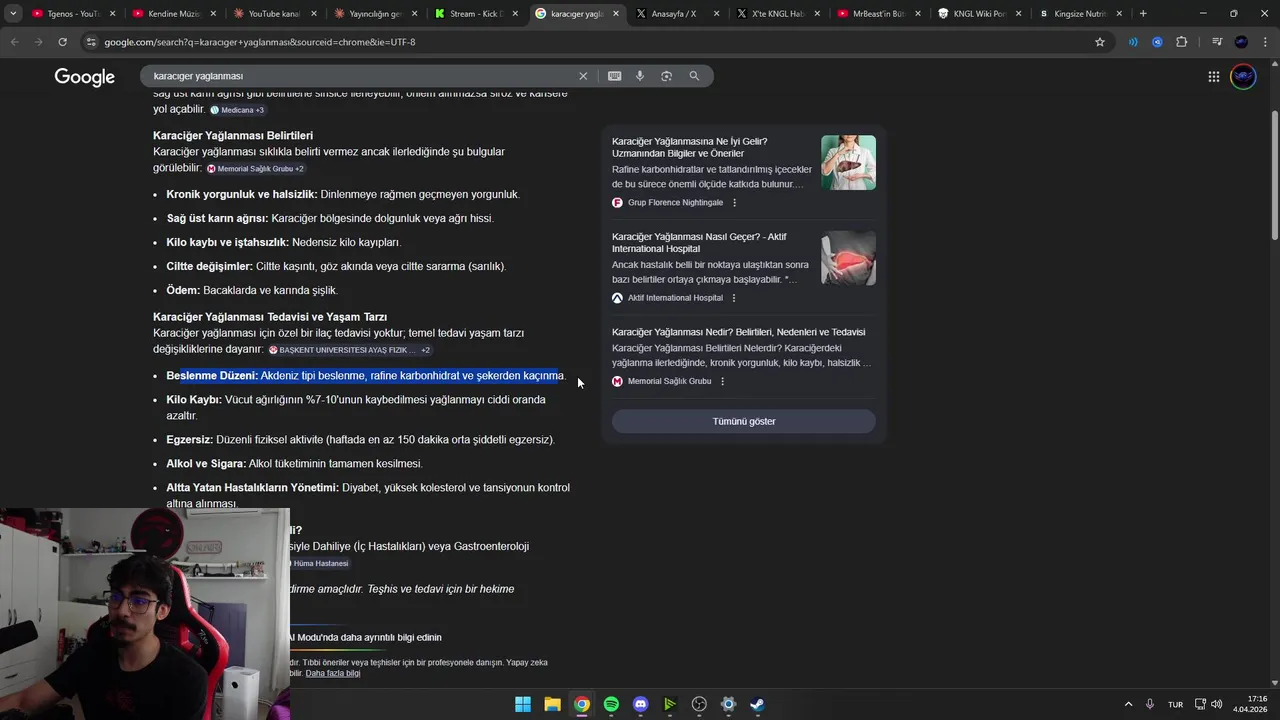Viewport: 1280px width, 720px height.
Task: Open Karaciğer Yağlanması Nasıl Geçer result
Action: (x=699, y=243)
